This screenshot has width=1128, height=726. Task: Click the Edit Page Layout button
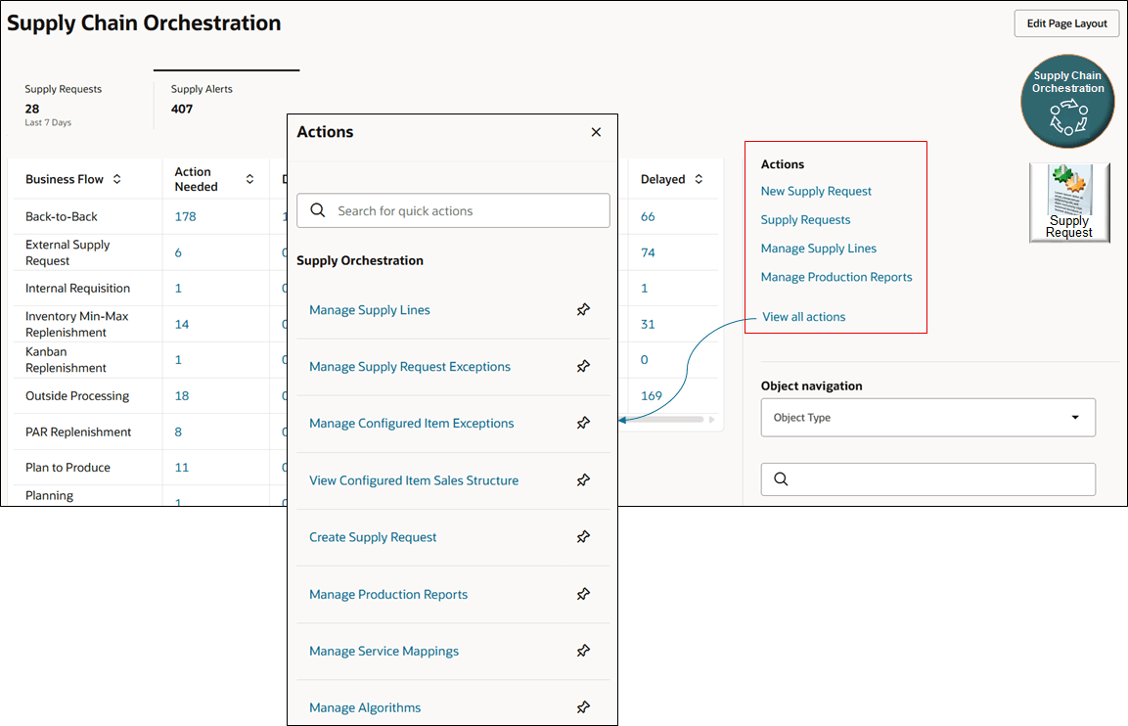click(1066, 23)
